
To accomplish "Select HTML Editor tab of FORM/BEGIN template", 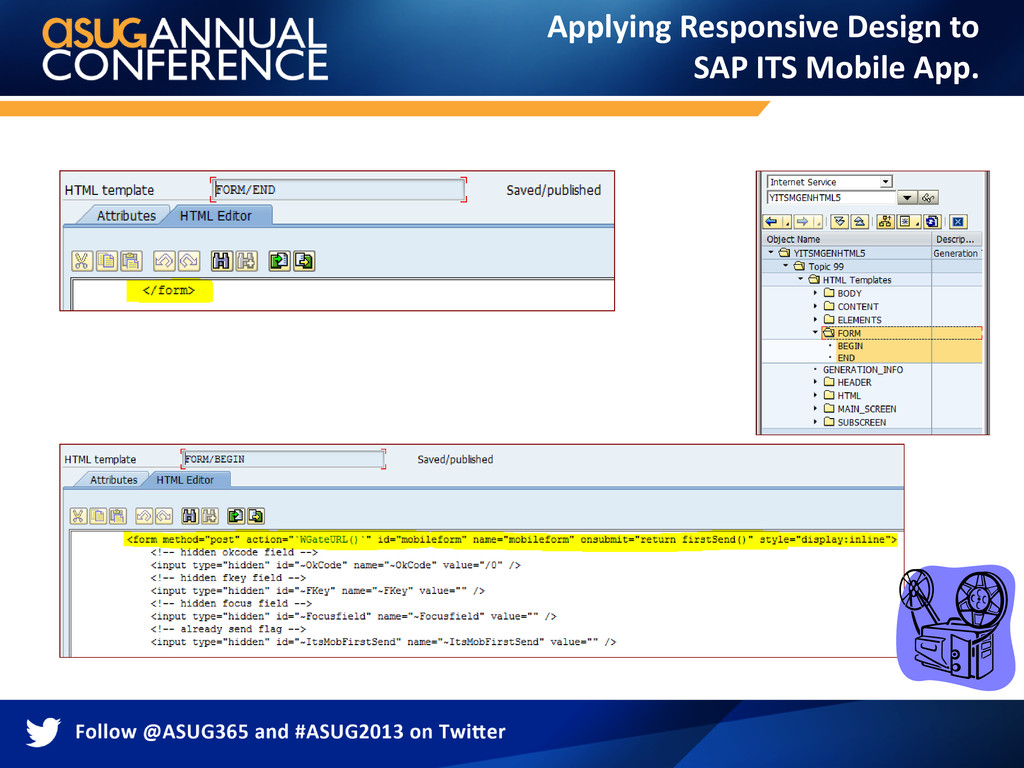I will click(185, 480).
